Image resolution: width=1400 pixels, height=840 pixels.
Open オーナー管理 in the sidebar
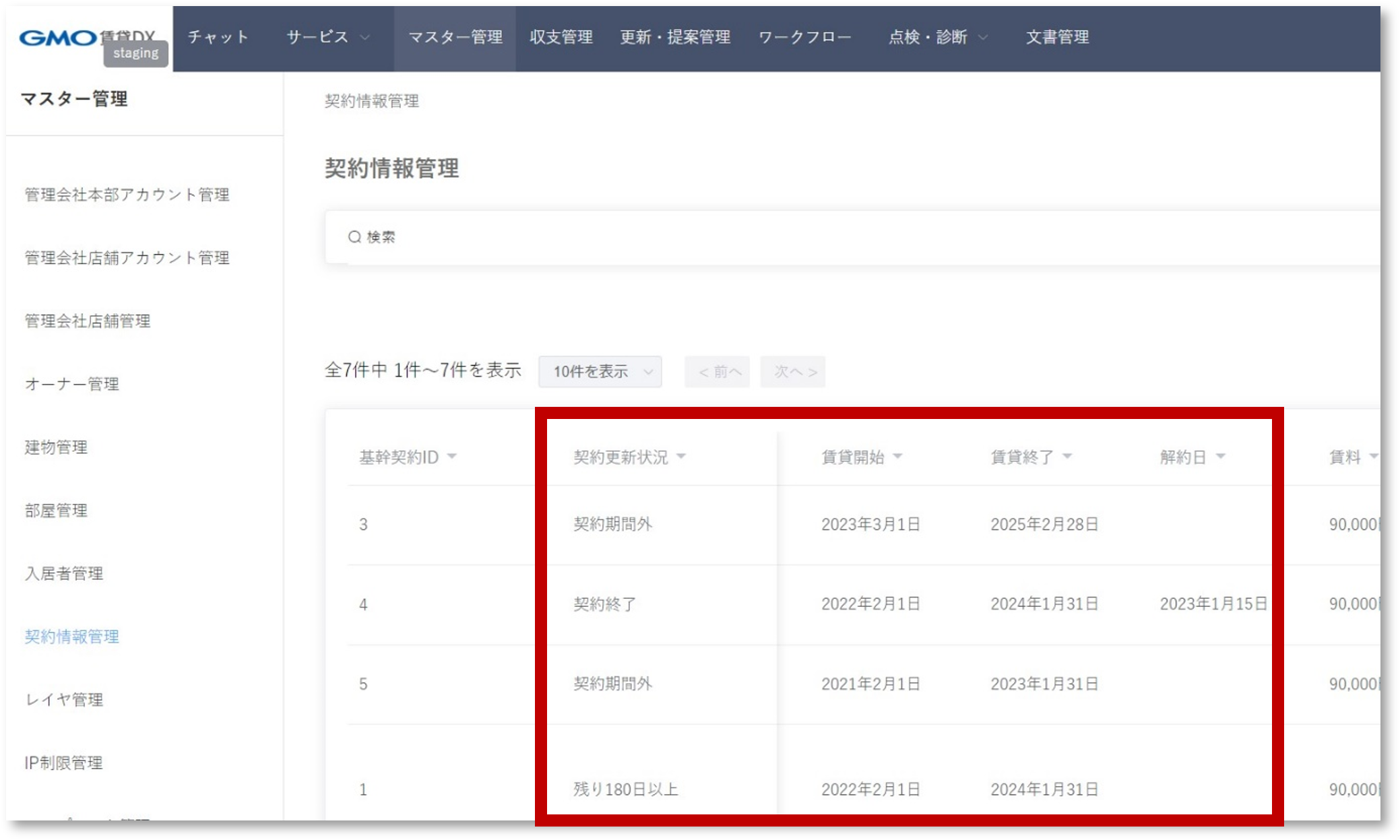pos(72,384)
